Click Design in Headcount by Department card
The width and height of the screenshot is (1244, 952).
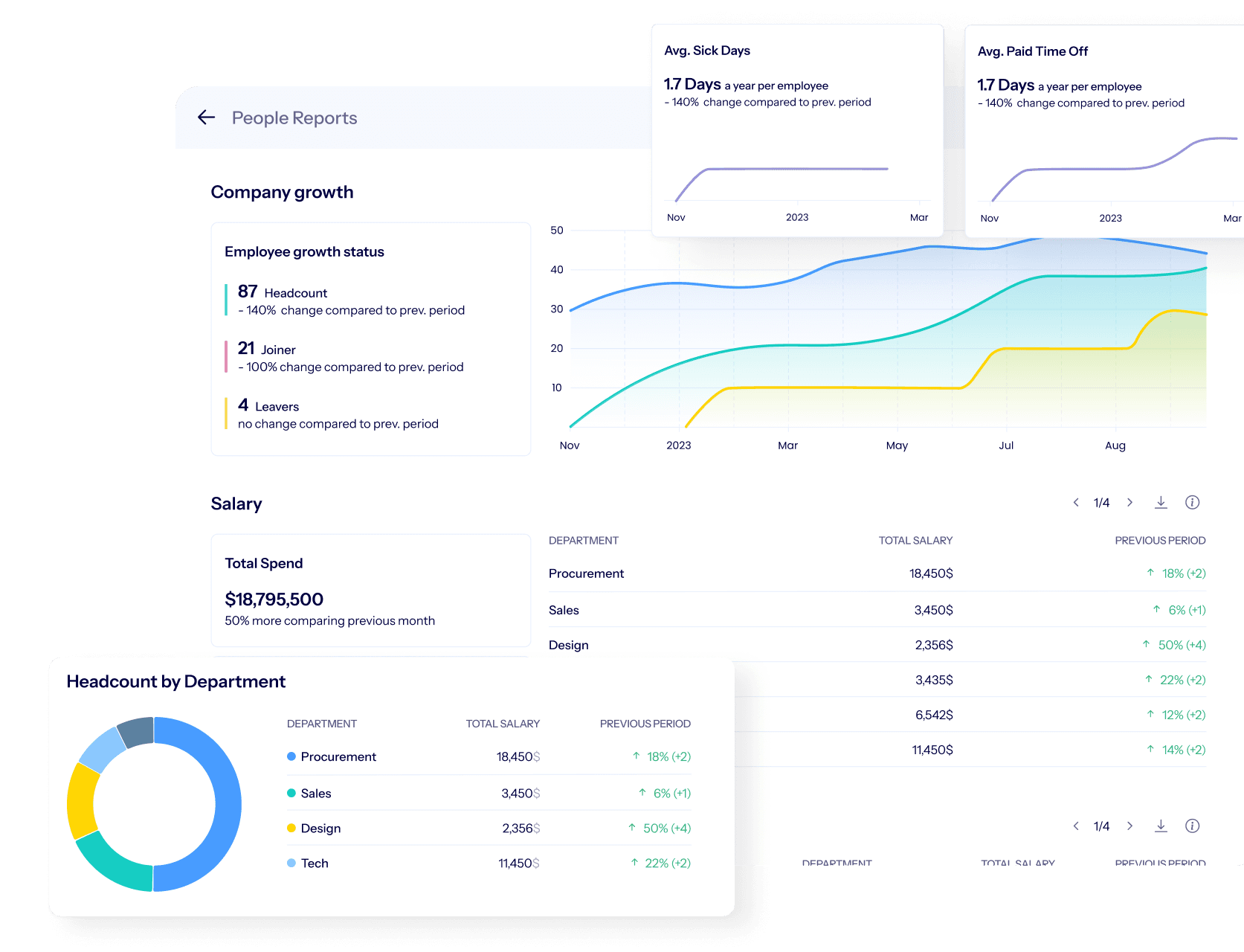(x=320, y=828)
